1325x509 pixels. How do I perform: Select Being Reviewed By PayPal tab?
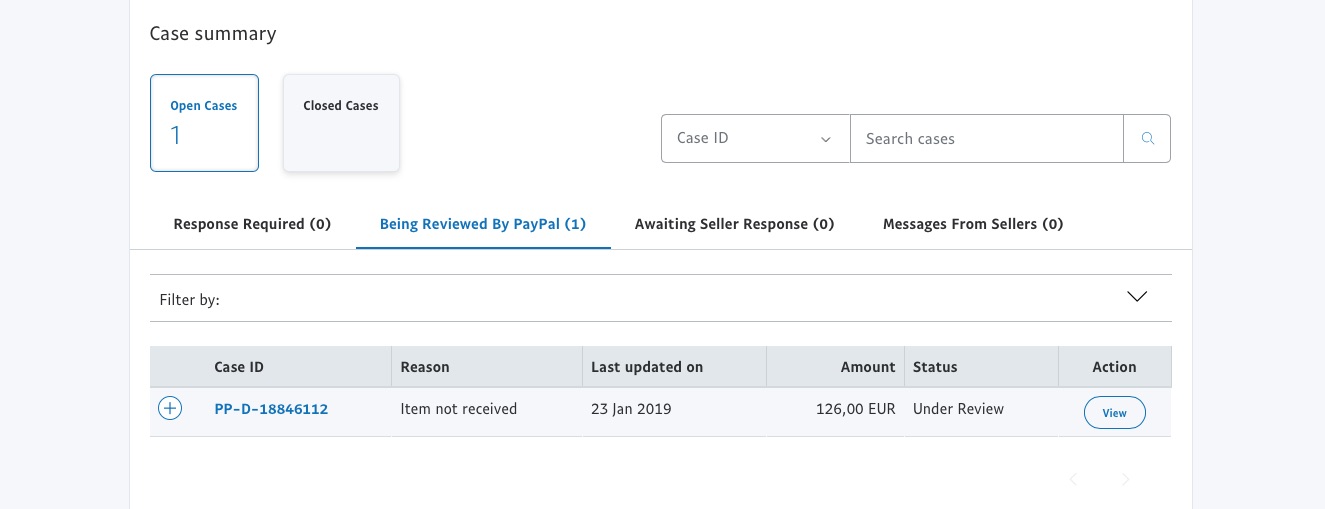click(483, 224)
